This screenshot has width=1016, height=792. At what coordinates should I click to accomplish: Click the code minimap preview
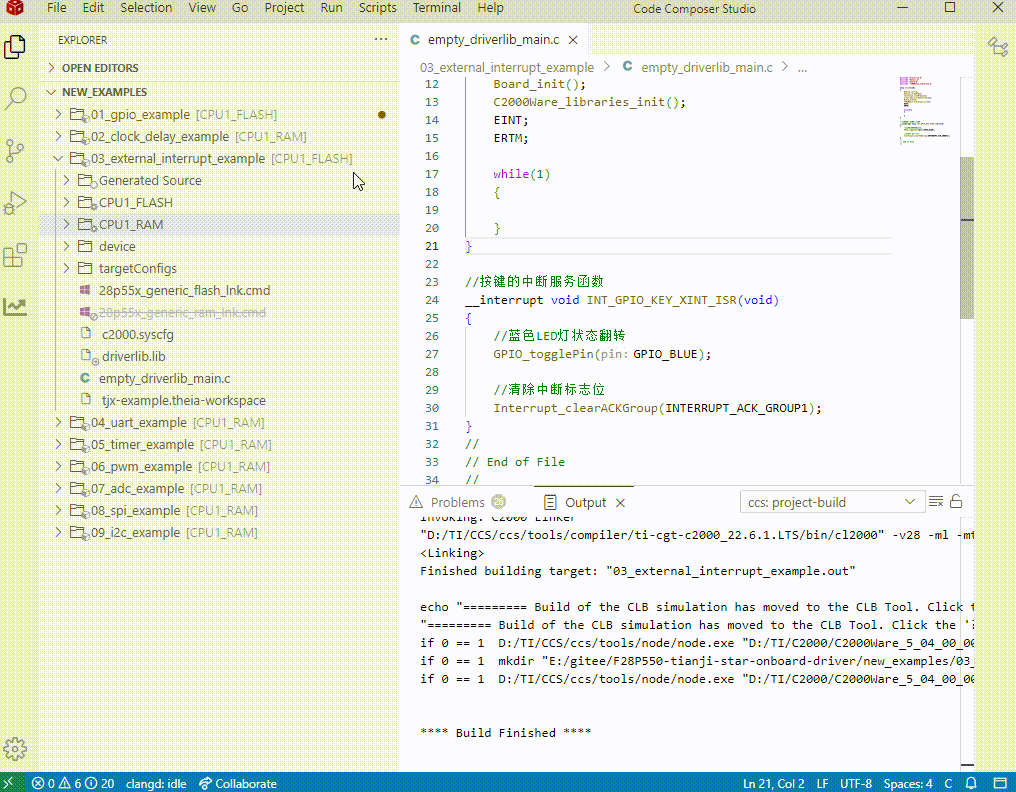(924, 110)
